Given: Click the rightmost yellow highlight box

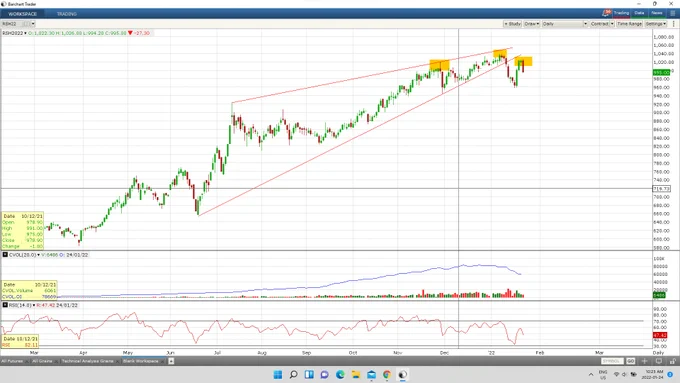Looking at the screenshot, I should click(x=523, y=61).
